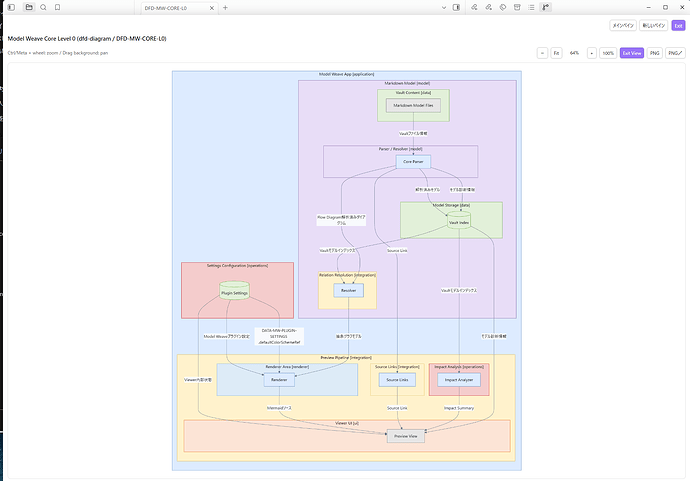Reset zoom with the 100% button
This screenshot has width=690, height=481.
pos(608,53)
